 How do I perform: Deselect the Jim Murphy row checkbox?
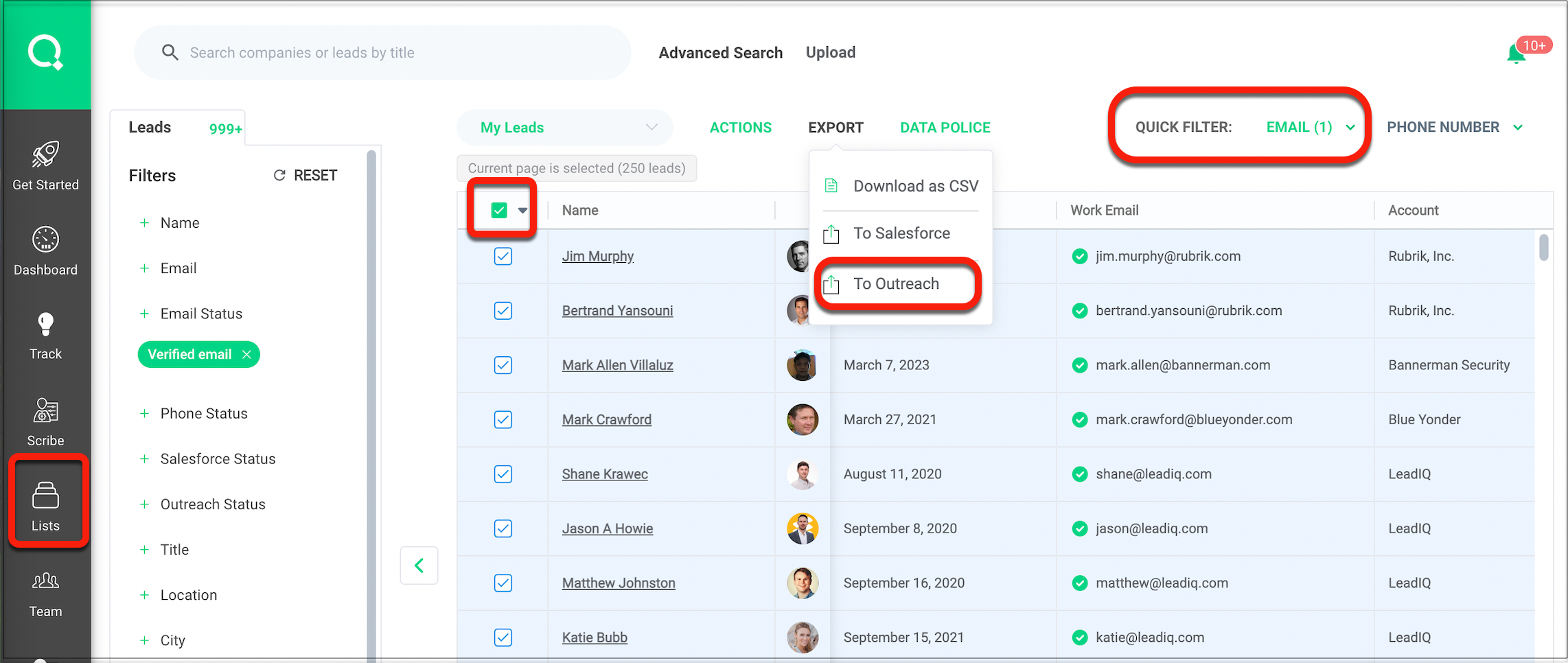coord(503,257)
